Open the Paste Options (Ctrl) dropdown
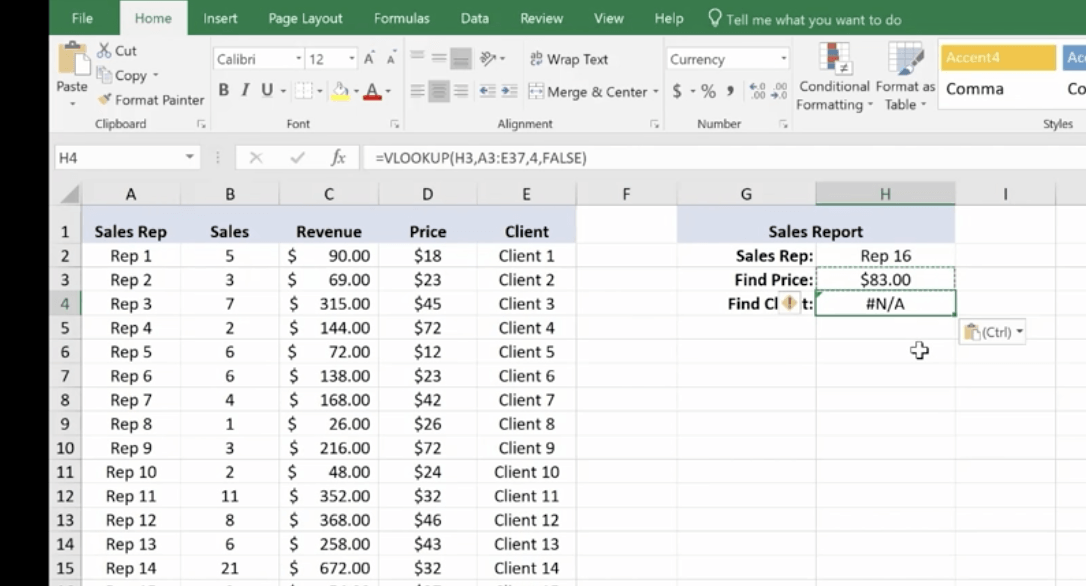Screen dimensions: 1086x586 pos(991,332)
